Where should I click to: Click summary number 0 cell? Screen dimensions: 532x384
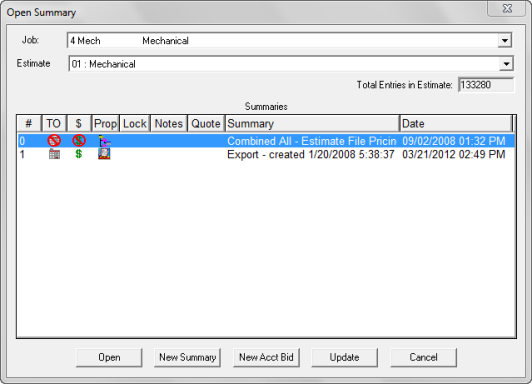click(x=22, y=141)
